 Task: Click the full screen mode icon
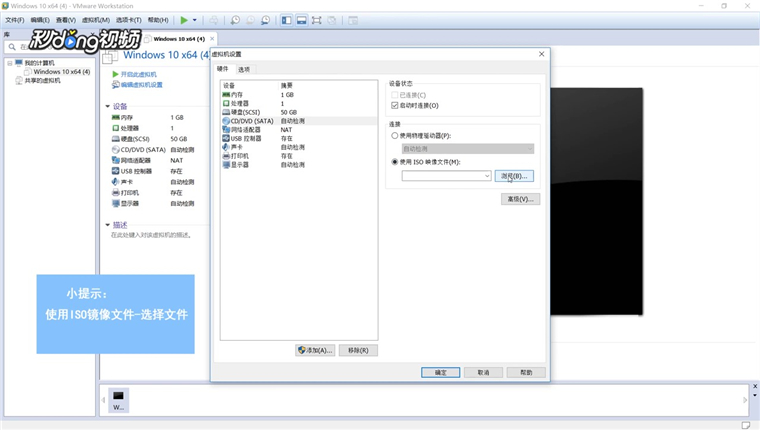[x=317, y=20]
